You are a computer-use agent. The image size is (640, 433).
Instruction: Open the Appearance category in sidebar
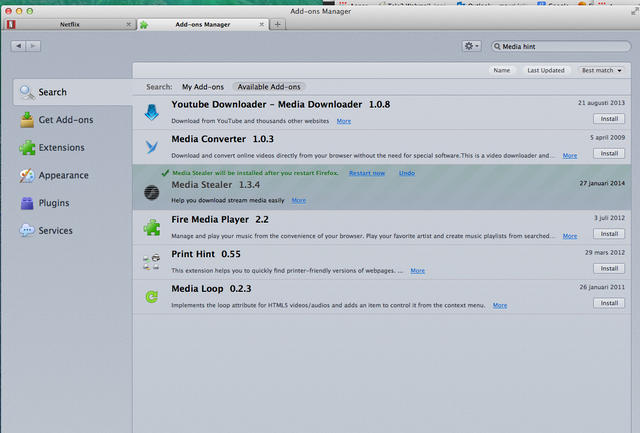click(x=62, y=175)
